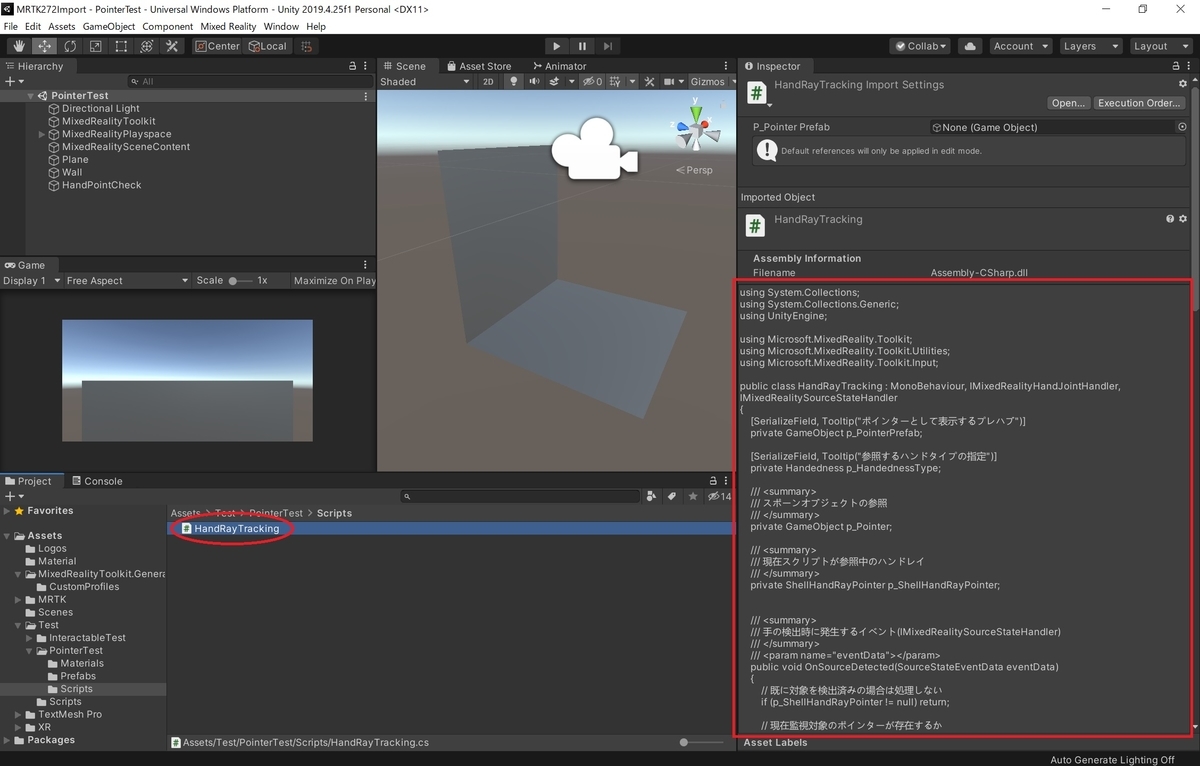Select the Rotate tool
The width and height of the screenshot is (1200, 766).
point(70,46)
